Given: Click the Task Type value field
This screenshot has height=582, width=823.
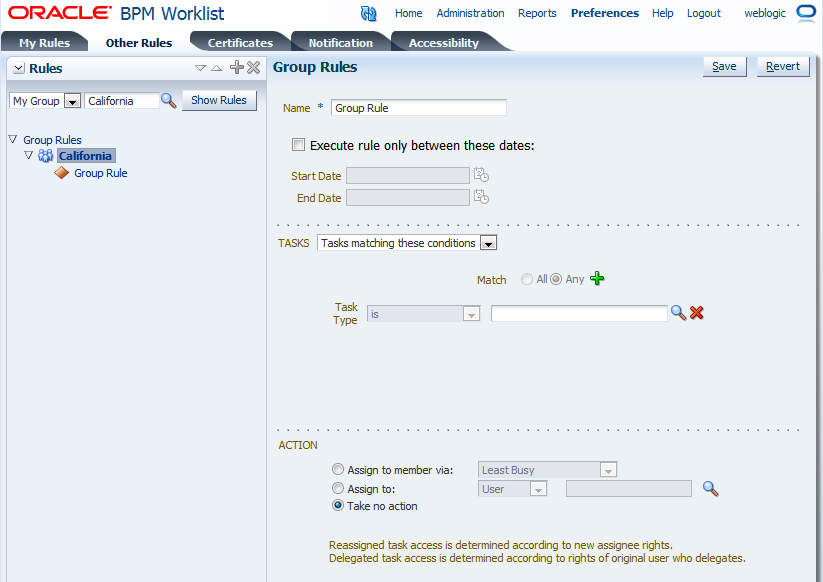Looking at the screenshot, I should point(579,313).
